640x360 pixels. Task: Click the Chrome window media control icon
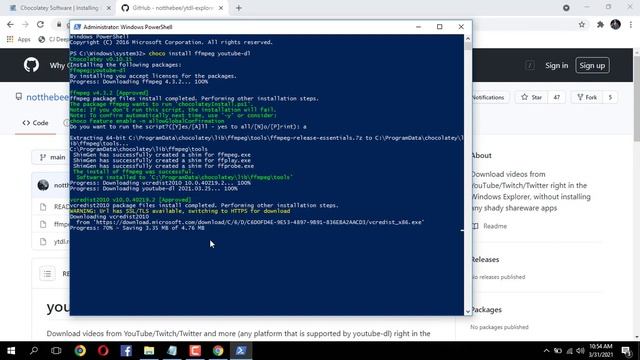click(x=566, y=8)
